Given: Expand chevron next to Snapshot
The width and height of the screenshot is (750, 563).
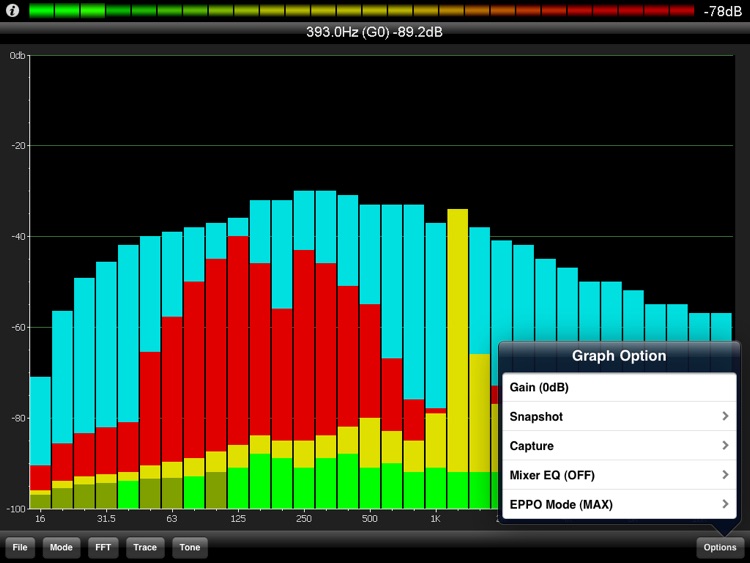Looking at the screenshot, I should tap(725, 416).
